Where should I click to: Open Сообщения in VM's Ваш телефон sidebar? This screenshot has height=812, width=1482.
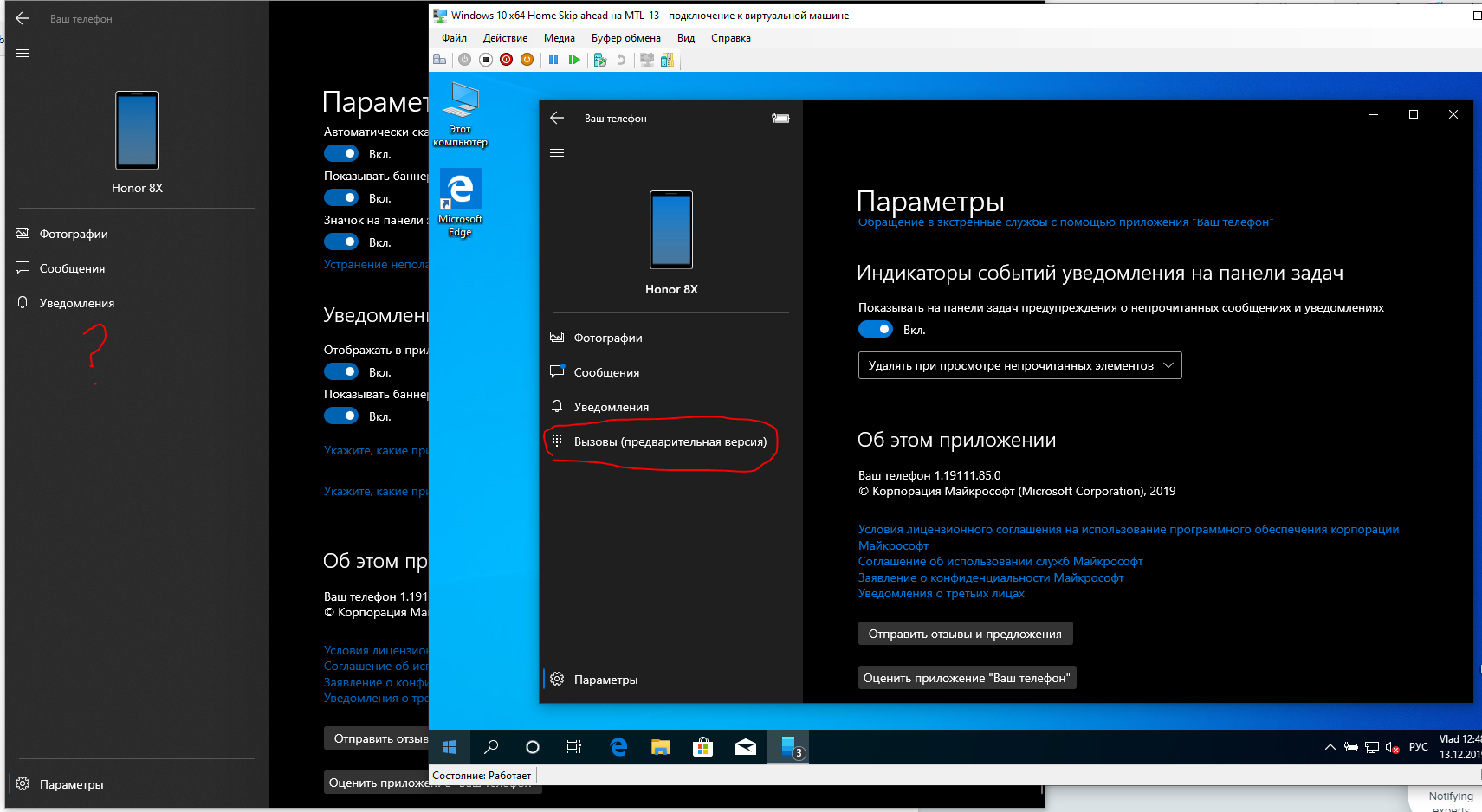click(670, 372)
